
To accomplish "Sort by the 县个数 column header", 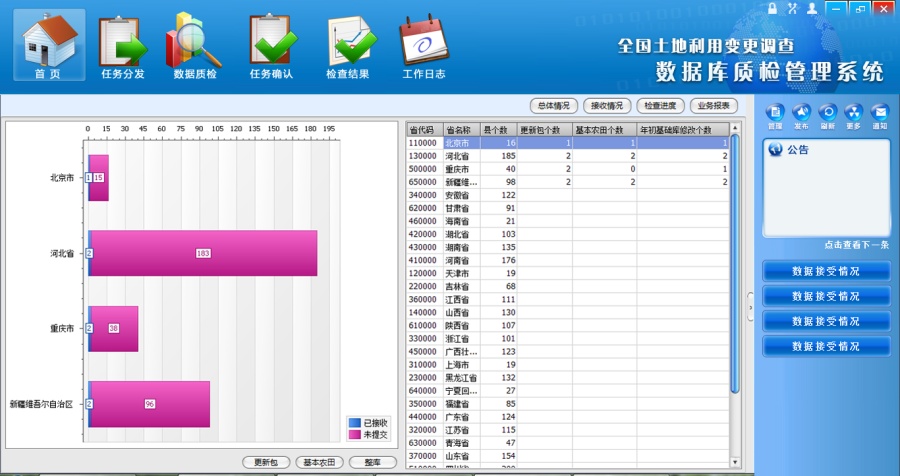I will pos(498,130).
